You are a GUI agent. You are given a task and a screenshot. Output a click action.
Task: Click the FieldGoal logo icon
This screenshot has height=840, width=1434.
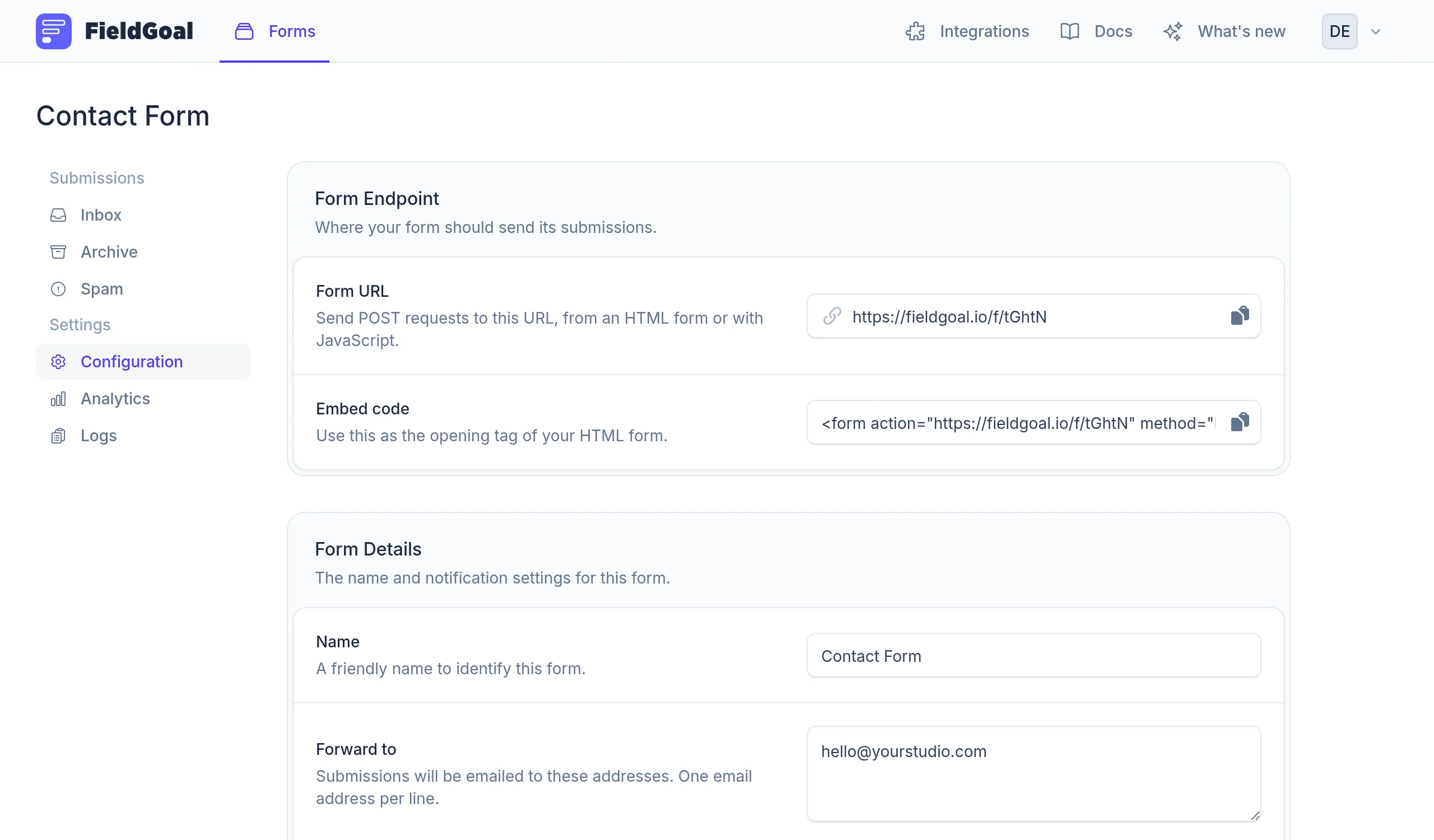pos(53,31)
